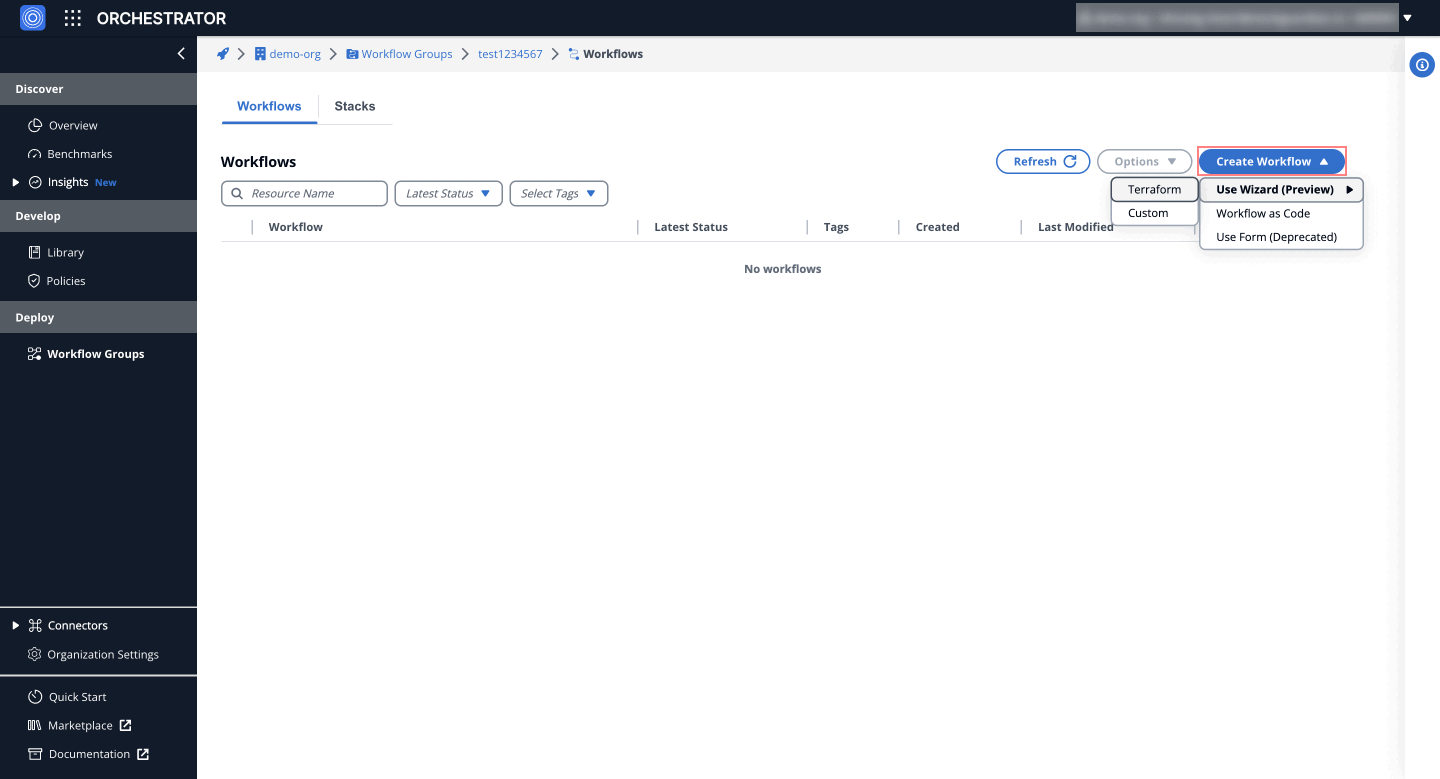Image resolution: width=1440 pixels, height=779 pixels.
Task: Select Terraform from the wizard submenu
Action: coord(1154,190)
